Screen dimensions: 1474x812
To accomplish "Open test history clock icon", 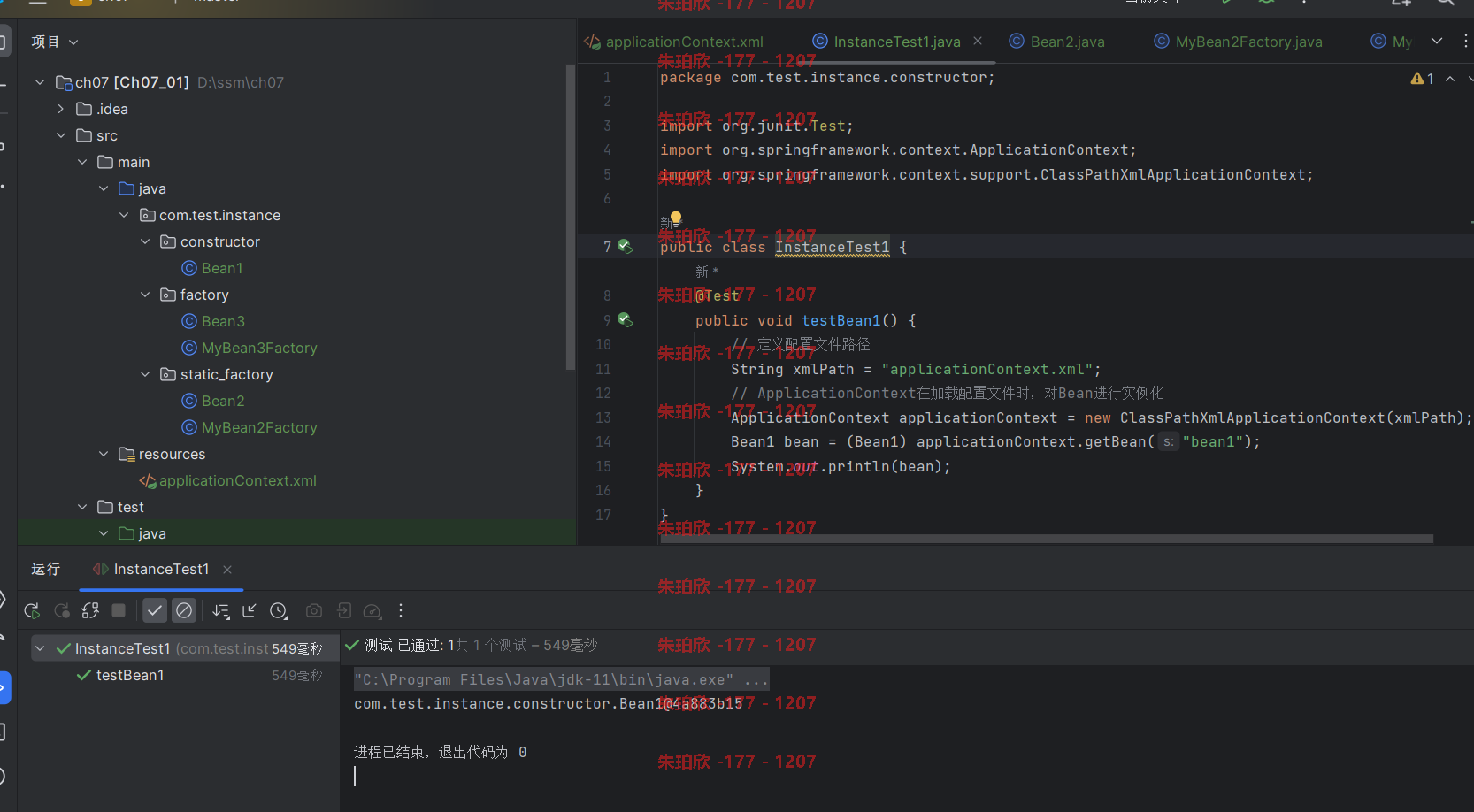I will tap(279, 610).
